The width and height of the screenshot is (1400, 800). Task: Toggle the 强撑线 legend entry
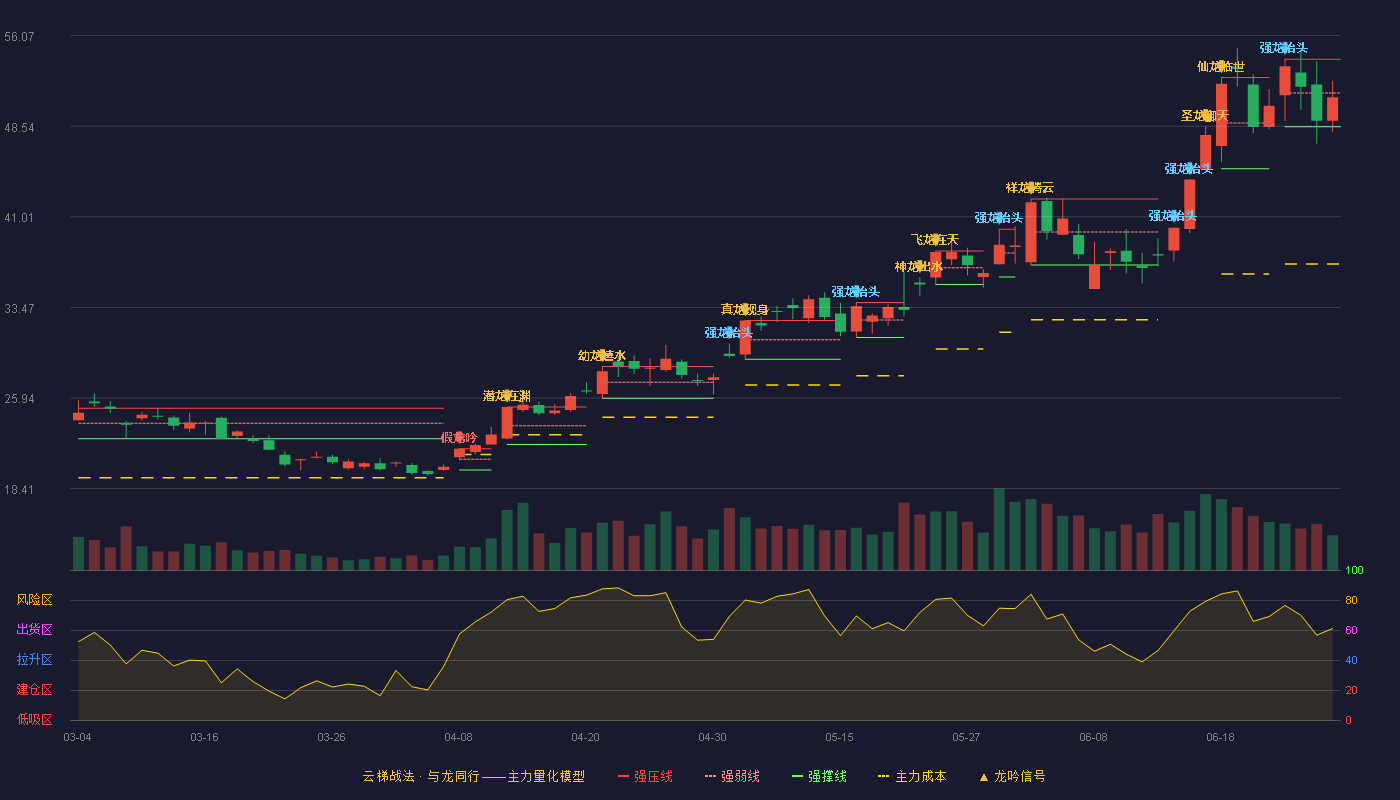tap(819, 776)
